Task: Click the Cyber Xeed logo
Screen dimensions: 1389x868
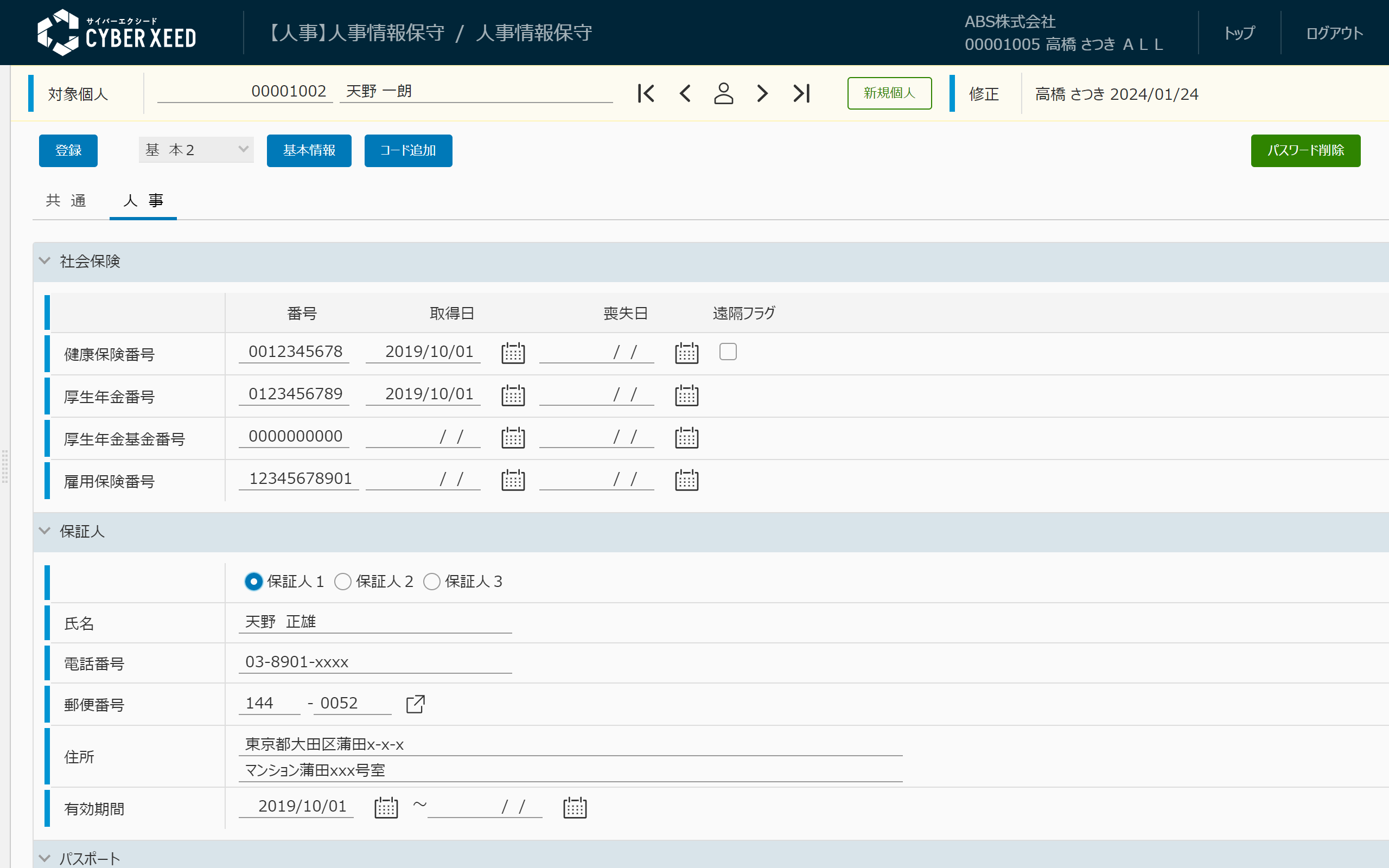Action: 117,33
